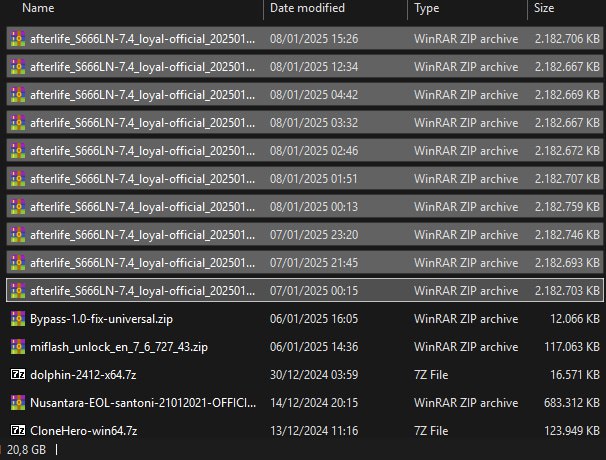
Task: Click the icon of the afterlife file modified 15:26
Action: click(x=18, y=39)
